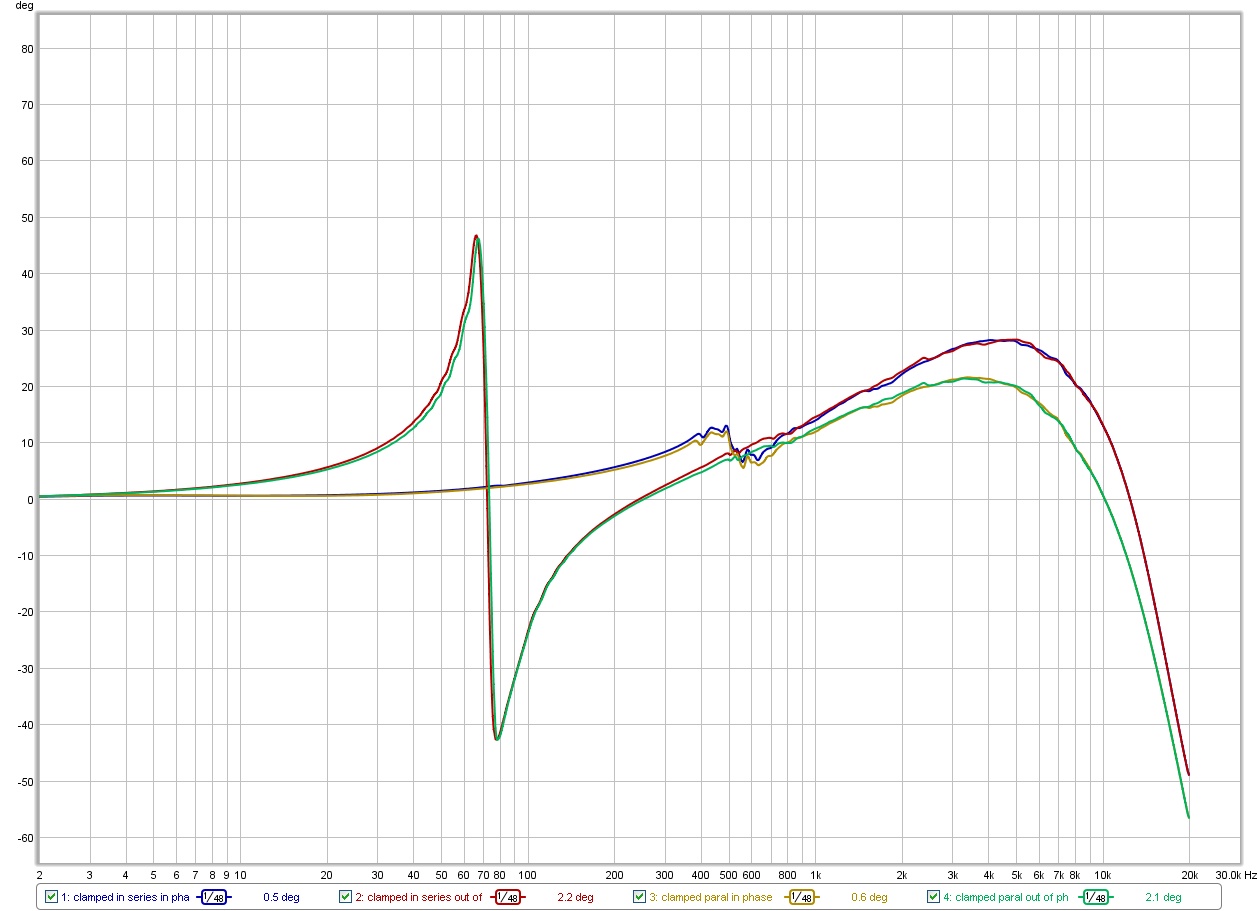
Task: Click the blue 1/48 smoothing icon for trace 1
Action: click(213, 897)
